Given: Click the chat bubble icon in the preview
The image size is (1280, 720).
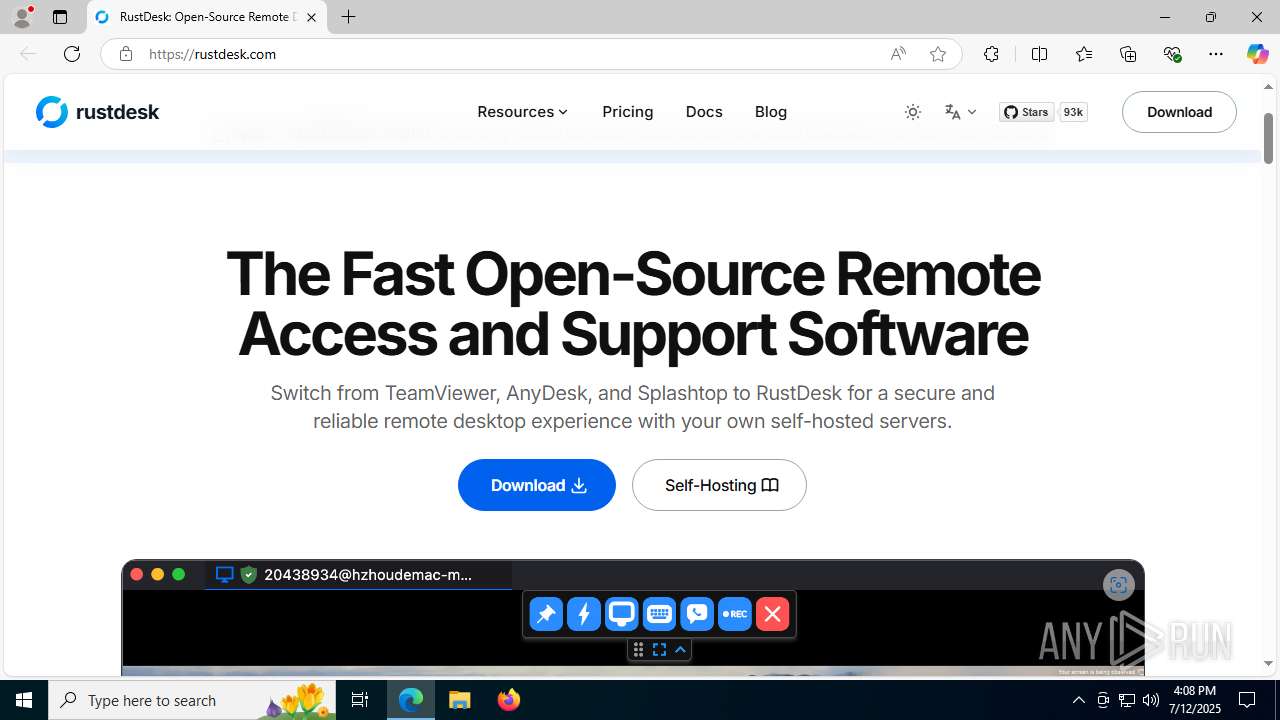Looking at the screenshot, I should (x=697, y=614).
